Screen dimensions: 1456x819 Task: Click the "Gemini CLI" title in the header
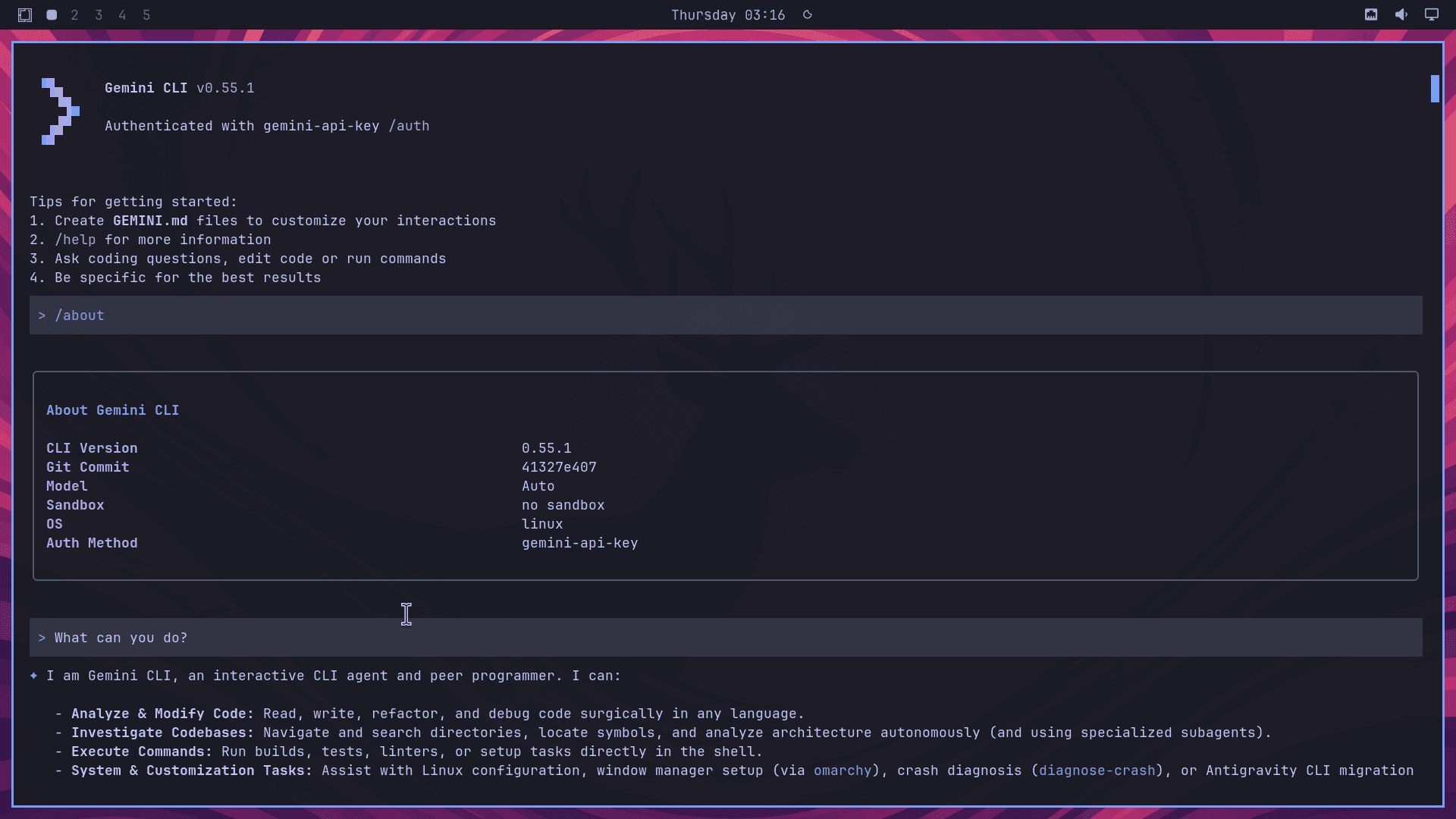[x=146, y=88]
